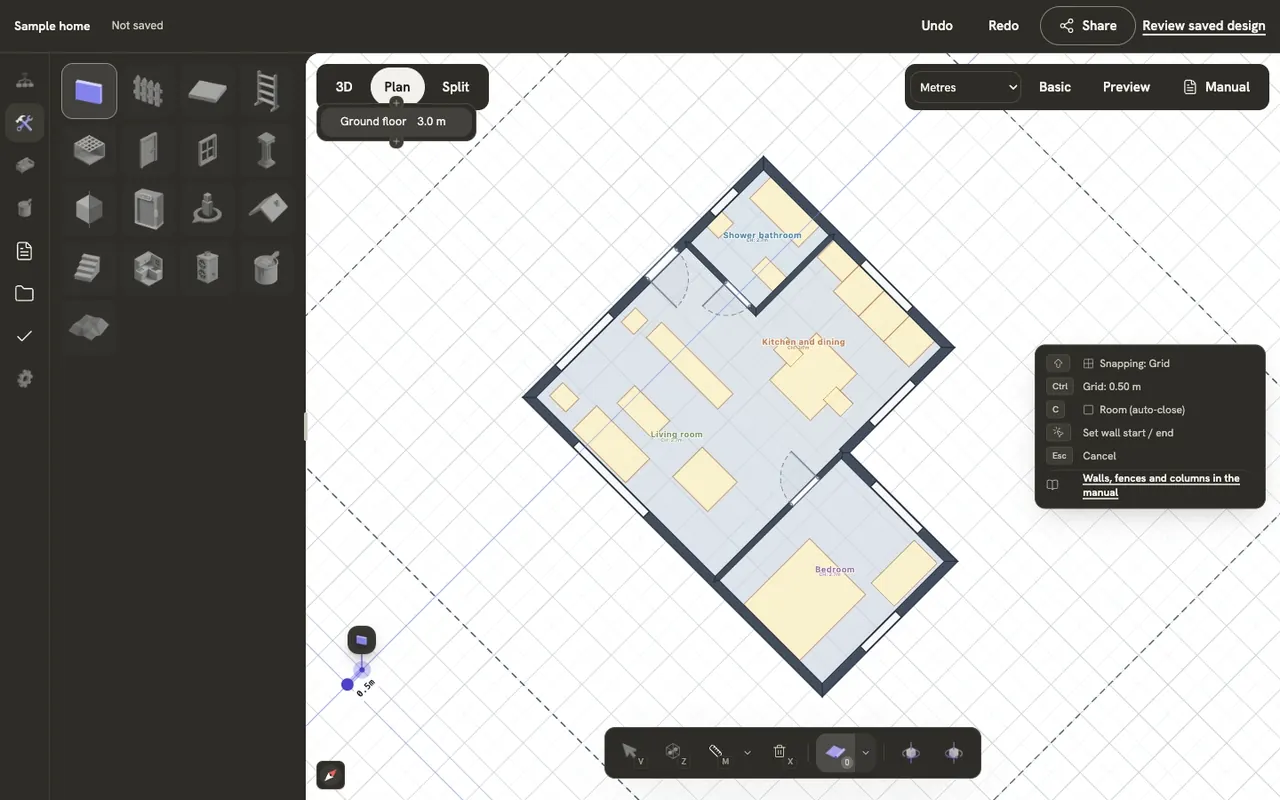Click the Undo button
1280x800 pixels.
click(x=937, y=26)
